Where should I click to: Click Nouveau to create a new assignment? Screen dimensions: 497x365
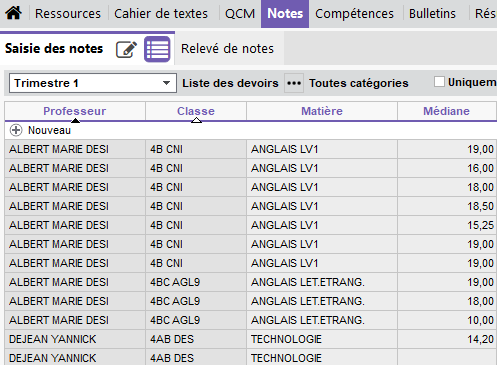coord(49,130)
